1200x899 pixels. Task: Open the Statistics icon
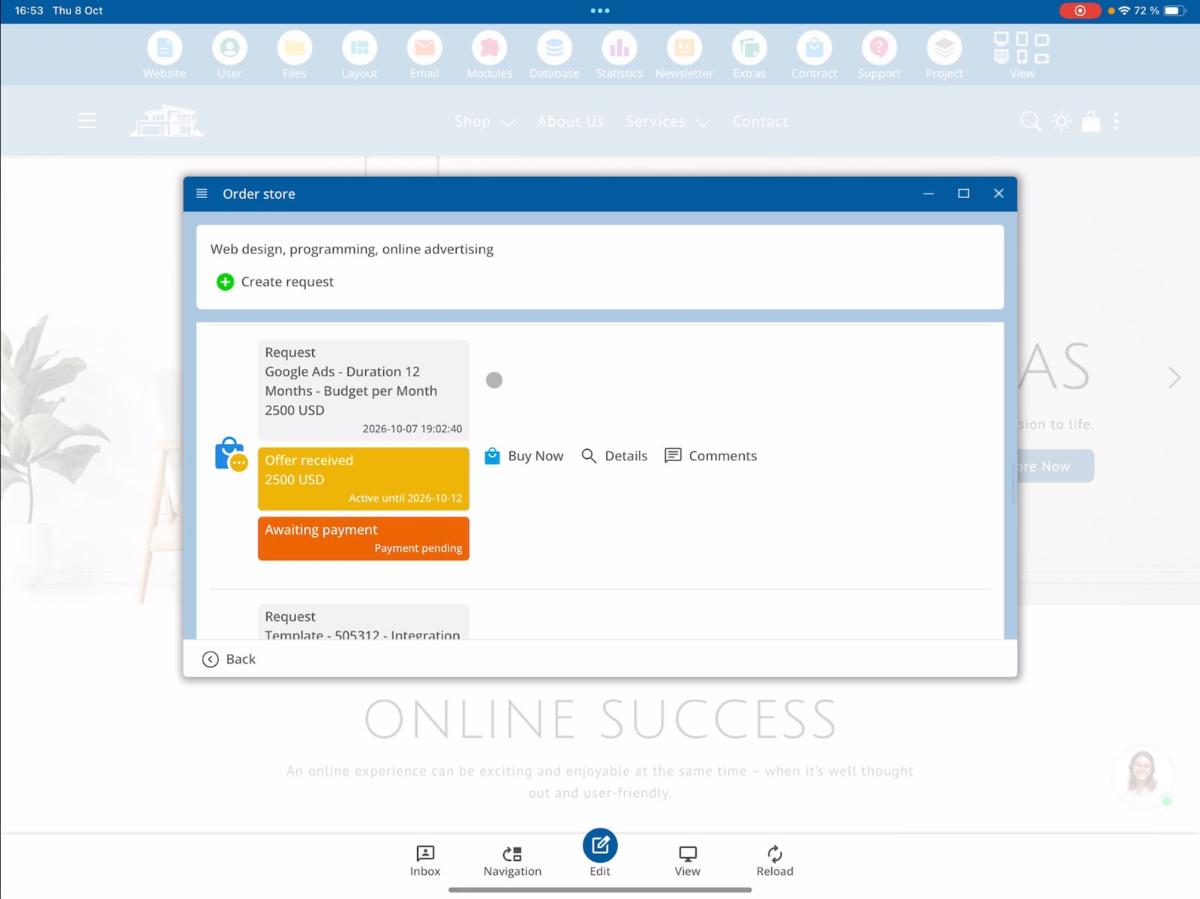pyautogui.click(x=619, y=48)
